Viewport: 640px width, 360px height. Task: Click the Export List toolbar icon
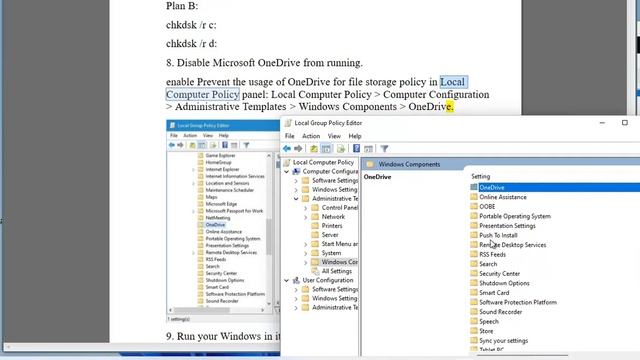click(341, 149)
